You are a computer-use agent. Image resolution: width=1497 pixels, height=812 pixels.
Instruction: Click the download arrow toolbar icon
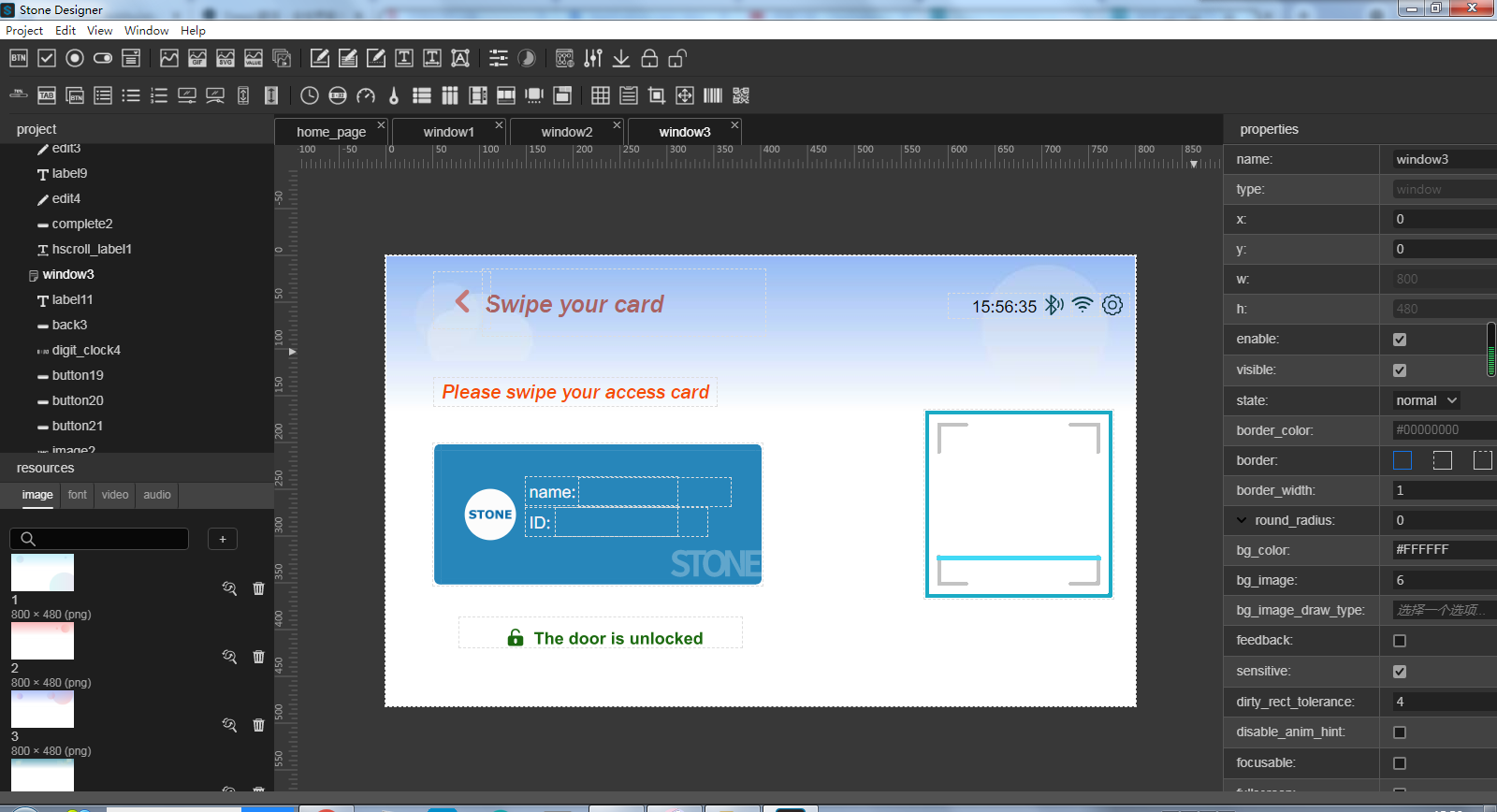pyautogui.click(x=621, y=58)
